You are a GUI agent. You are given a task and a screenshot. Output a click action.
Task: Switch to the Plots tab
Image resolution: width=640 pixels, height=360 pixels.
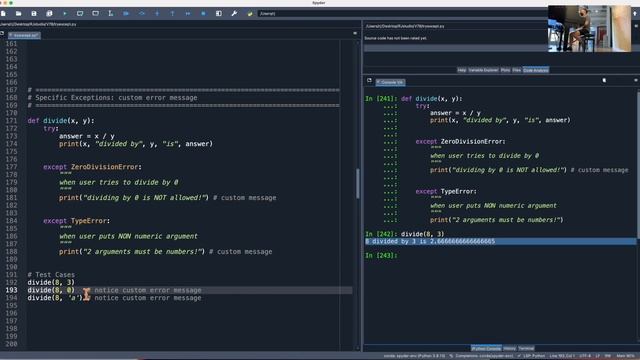coord(505,70)
